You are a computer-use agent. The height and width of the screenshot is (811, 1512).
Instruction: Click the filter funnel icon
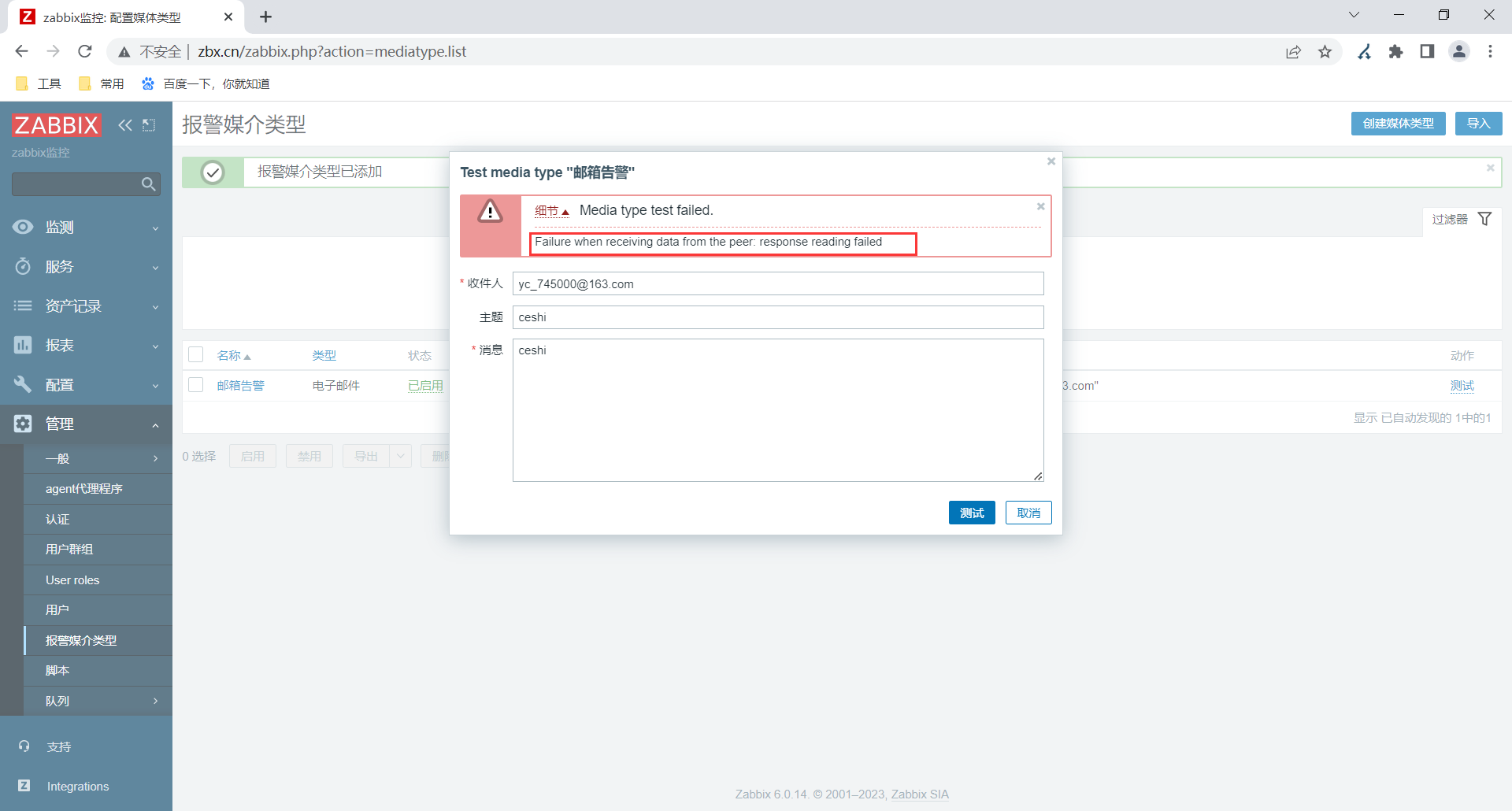coord(1484,219)
